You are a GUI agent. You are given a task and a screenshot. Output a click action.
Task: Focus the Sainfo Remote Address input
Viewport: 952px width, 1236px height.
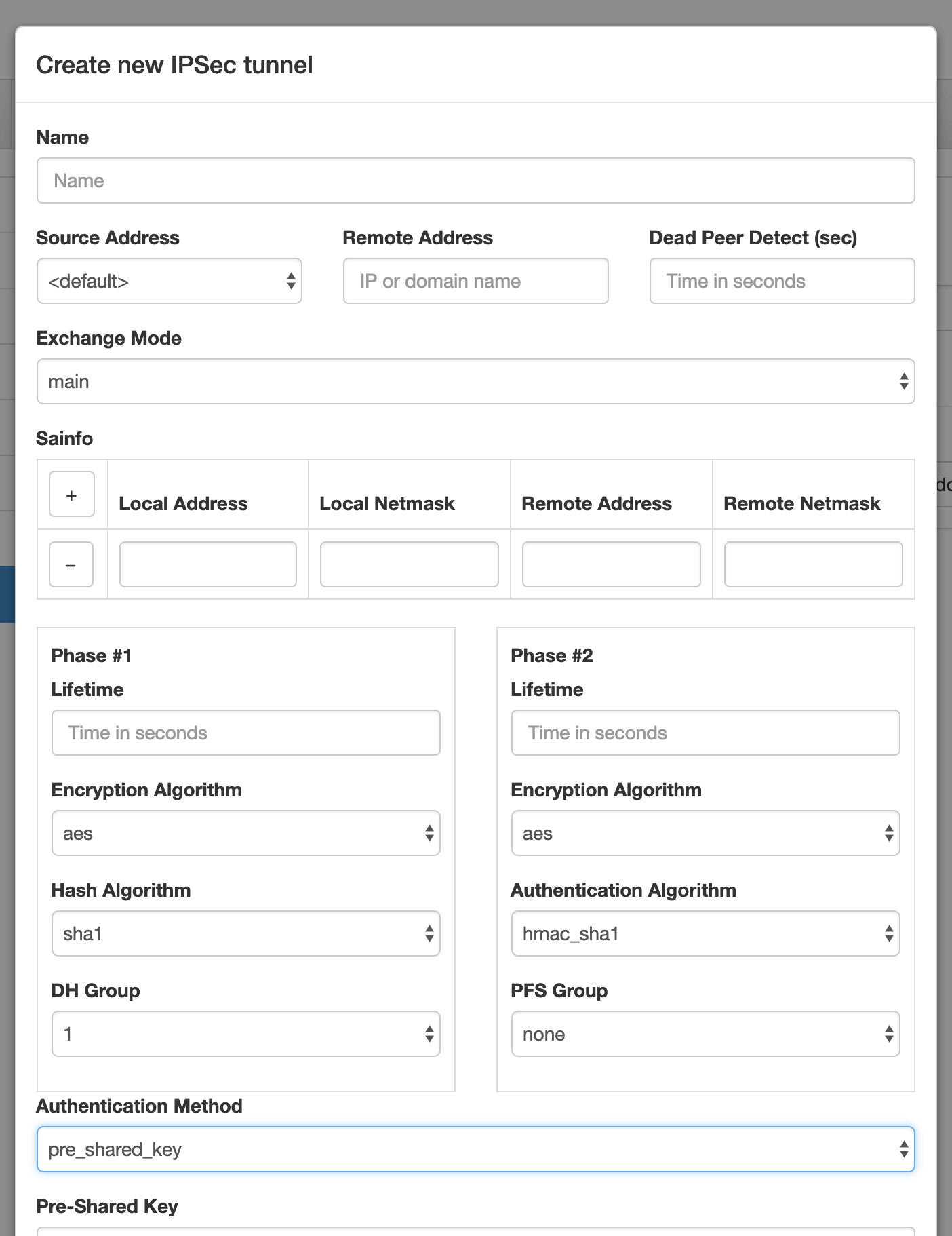611,564
